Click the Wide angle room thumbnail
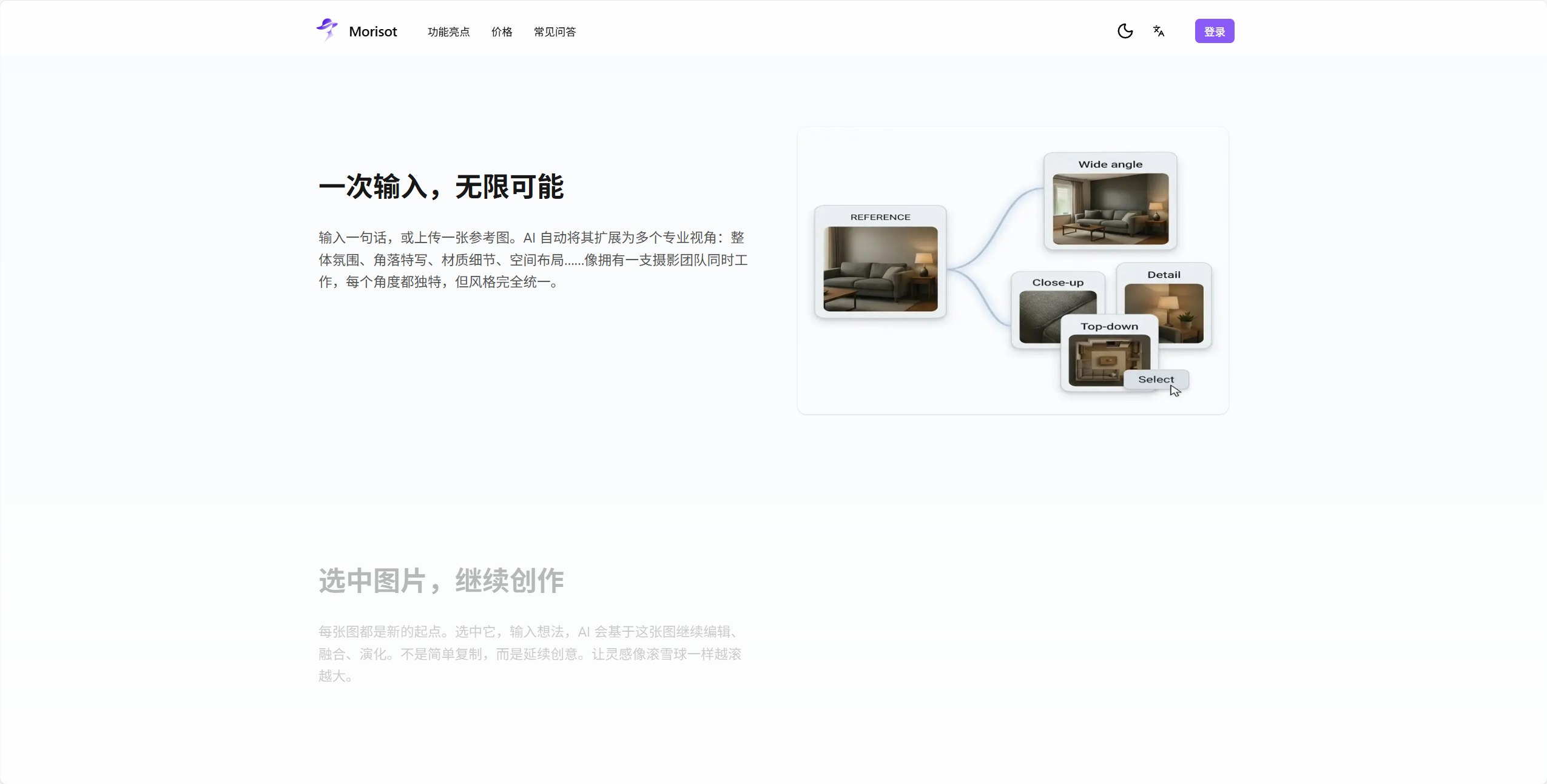The width and height of the screenshot is (1547, 784). 1111,209
